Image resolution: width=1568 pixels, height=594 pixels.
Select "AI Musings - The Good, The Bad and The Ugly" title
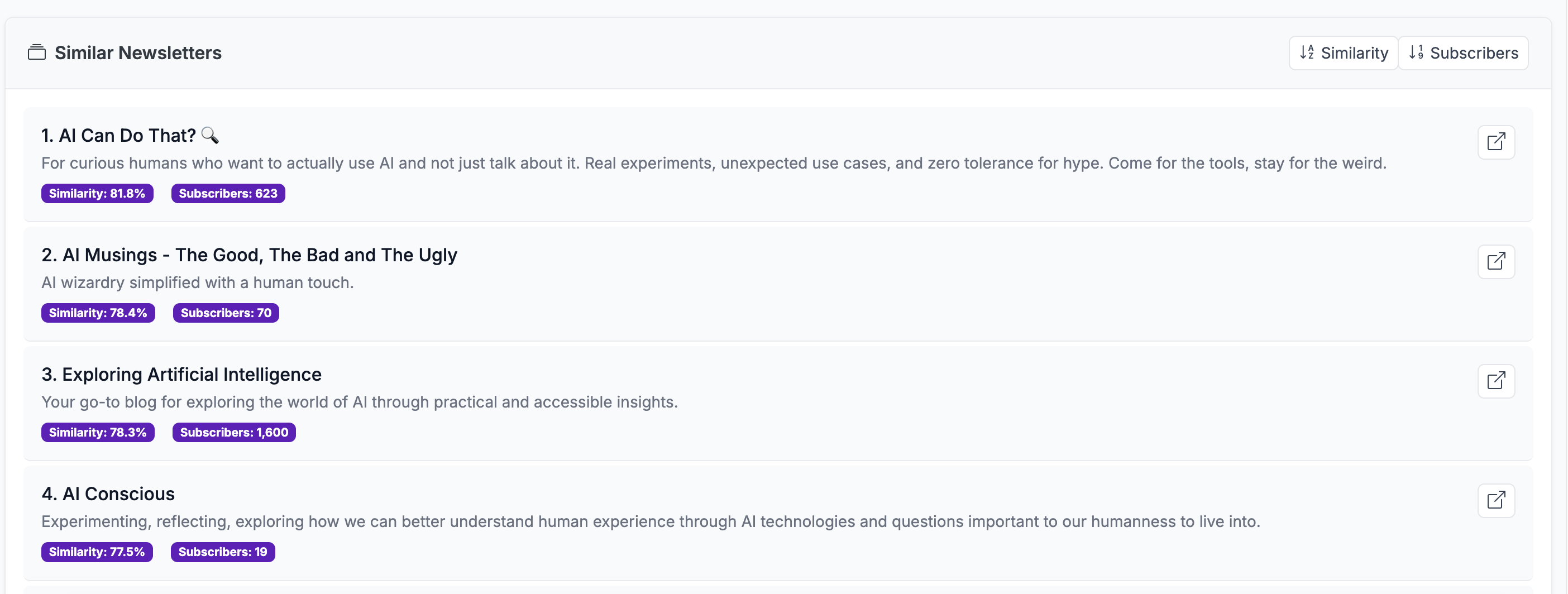(249, 255)
